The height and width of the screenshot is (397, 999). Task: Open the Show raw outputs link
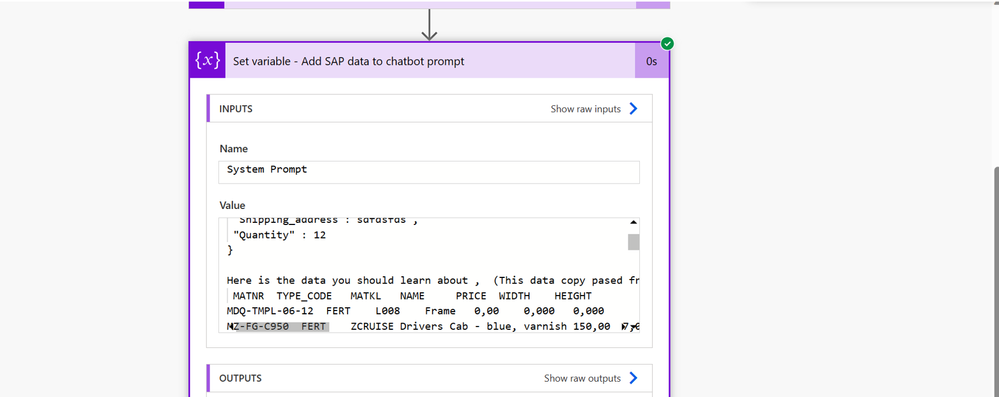(582, 379)
